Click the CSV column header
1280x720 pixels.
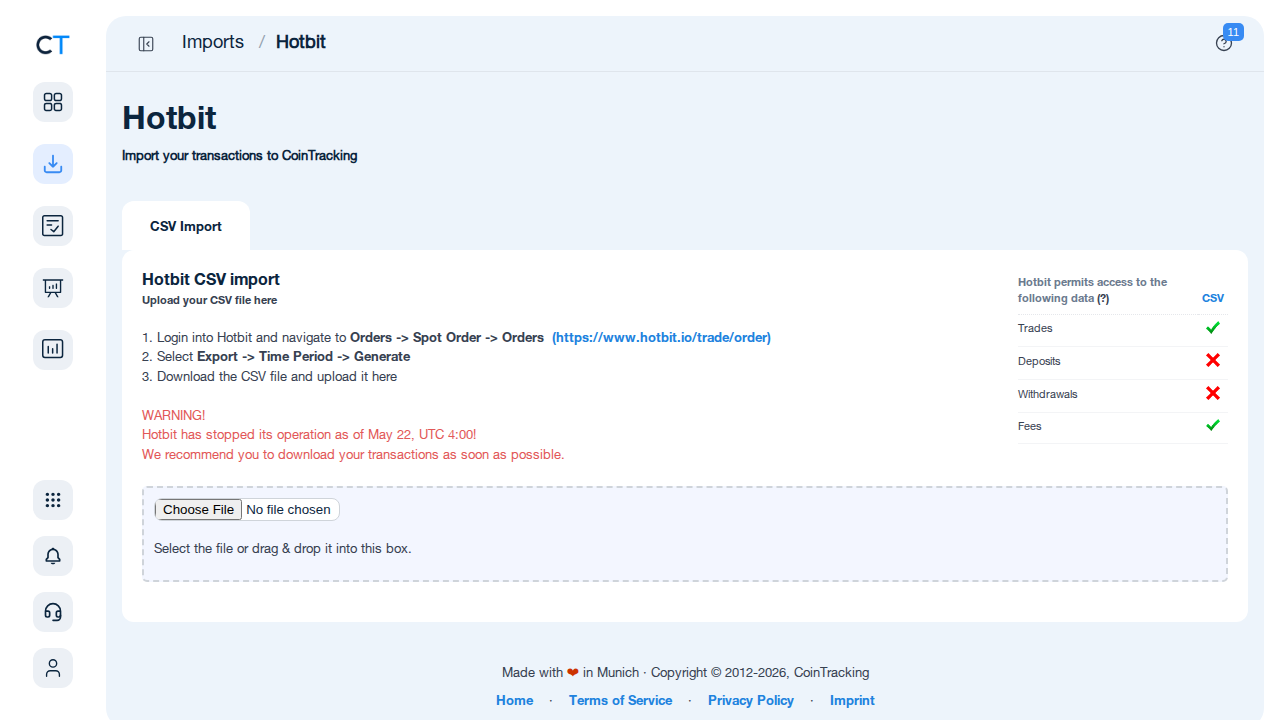(x=1213, y=299)
